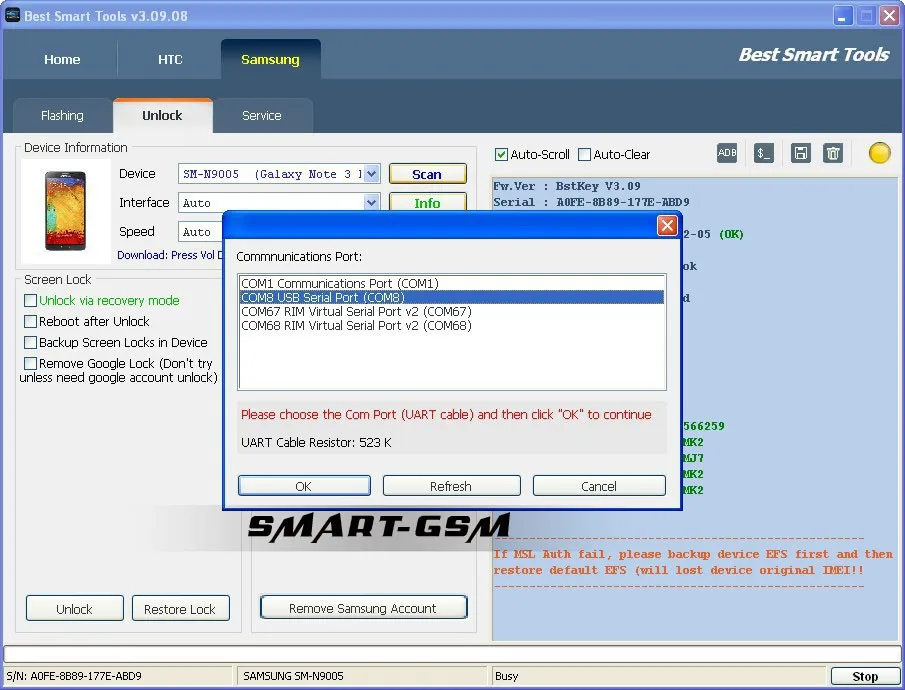Click the progress bar above status bar

(452, 654)
